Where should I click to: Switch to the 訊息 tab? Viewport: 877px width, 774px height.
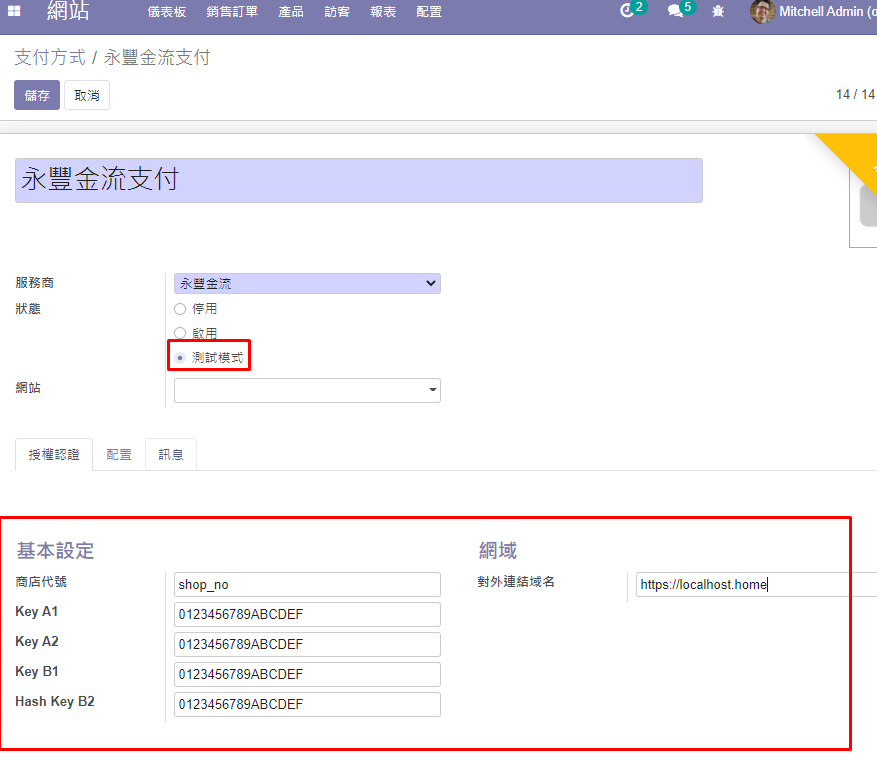171,455
